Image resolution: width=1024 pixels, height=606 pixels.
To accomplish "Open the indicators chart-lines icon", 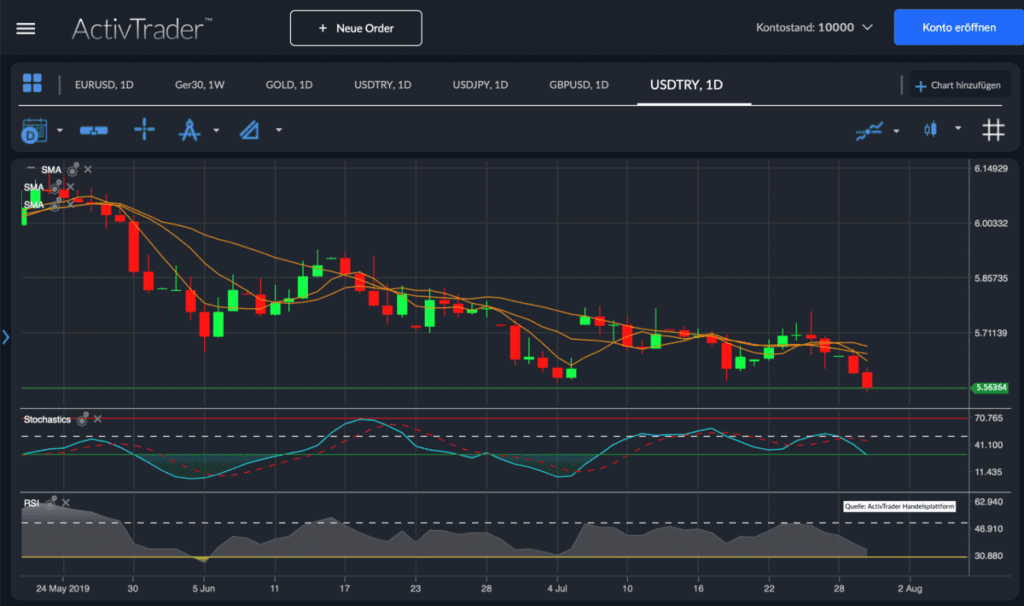I will tap(869, 131).
